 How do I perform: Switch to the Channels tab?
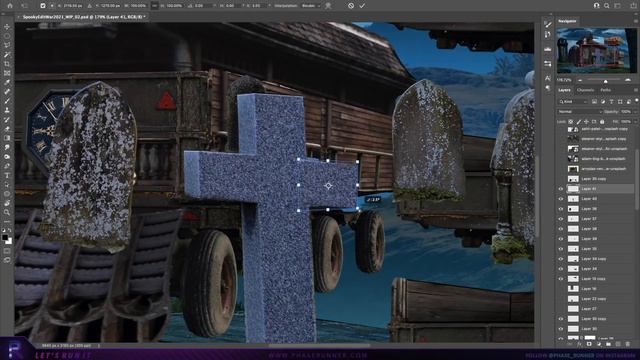pos(585,90)
